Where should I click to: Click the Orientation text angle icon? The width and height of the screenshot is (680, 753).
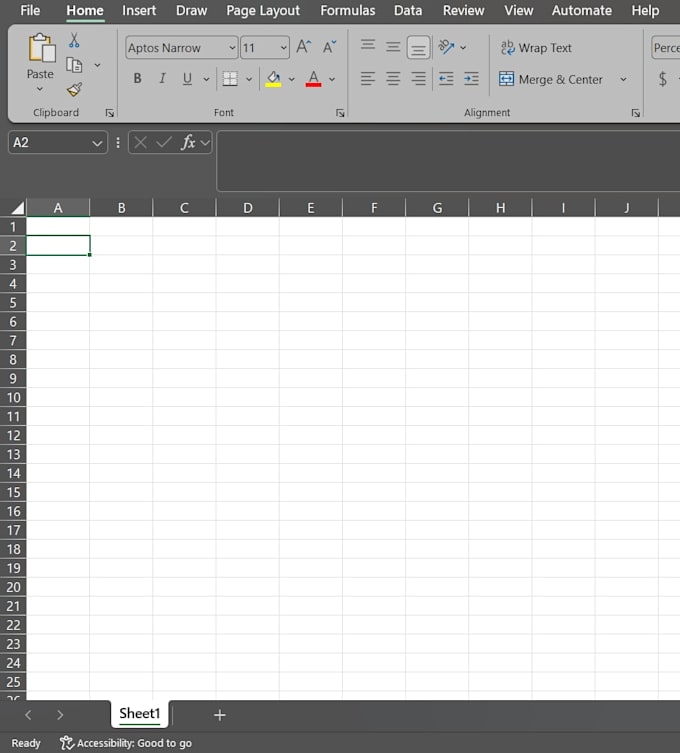pyautogui.click(x=446, y=47)
